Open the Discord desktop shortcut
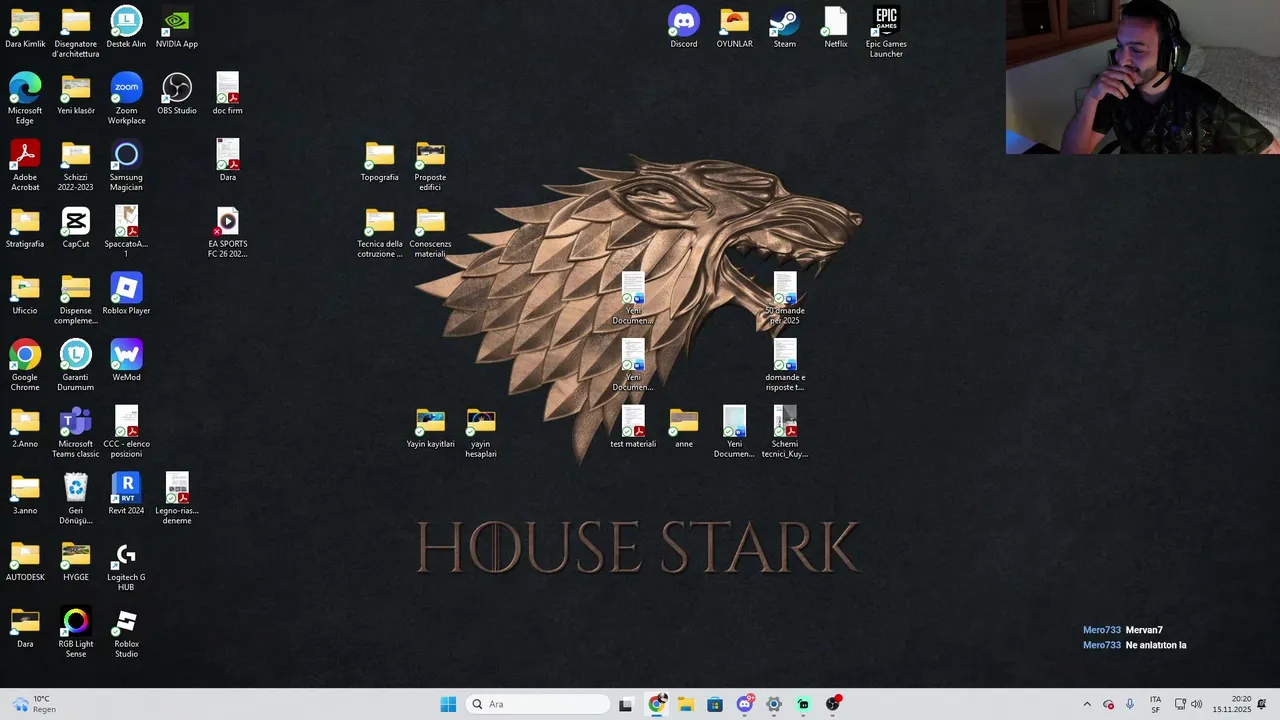 [684, 28]
